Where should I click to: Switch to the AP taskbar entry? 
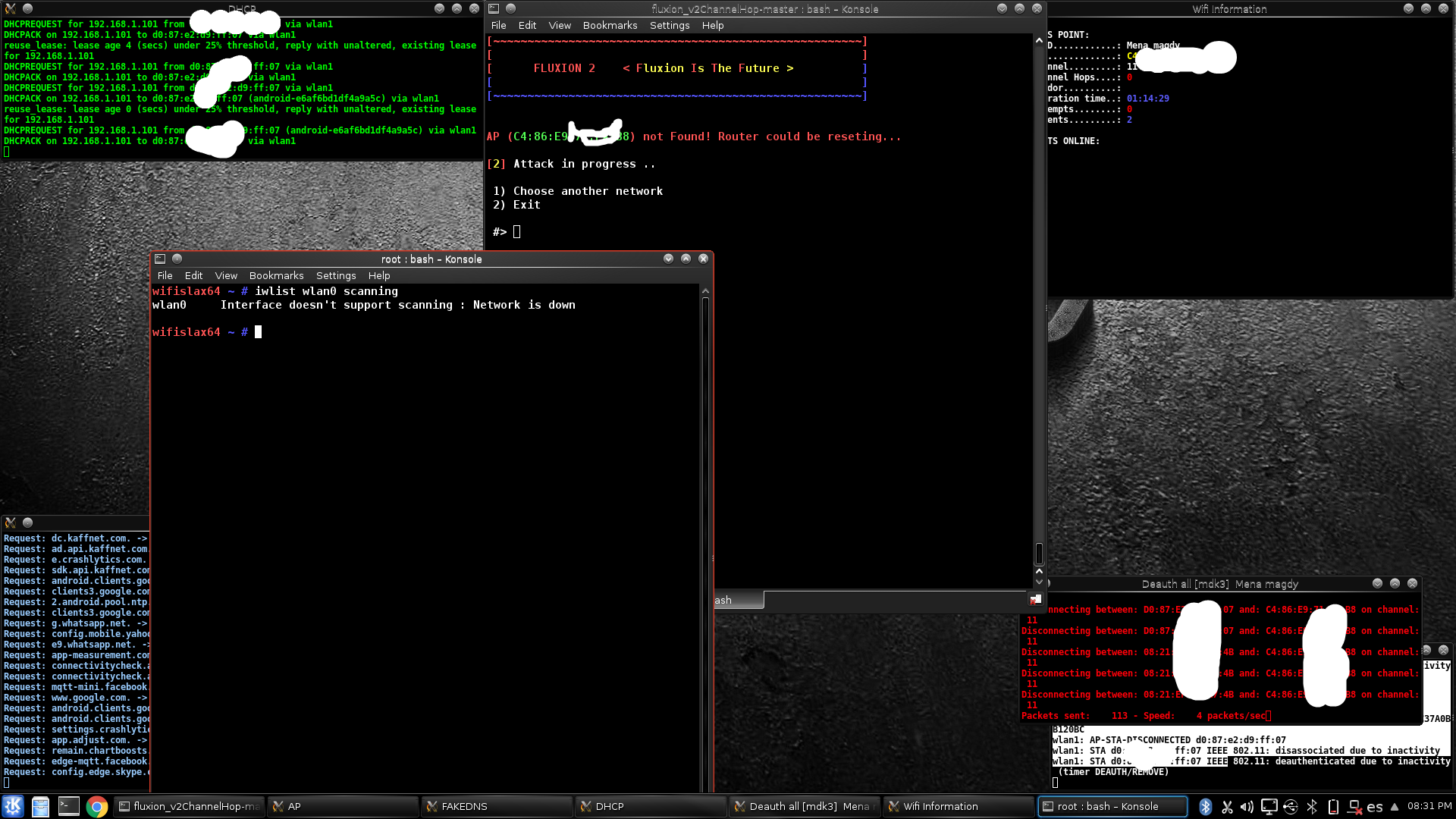pyautogui.click(x=343, y=806)
